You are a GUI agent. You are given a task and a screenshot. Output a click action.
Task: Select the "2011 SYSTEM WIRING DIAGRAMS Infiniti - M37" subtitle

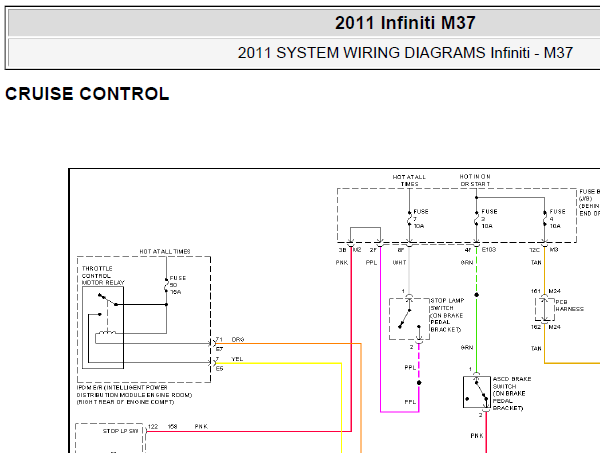(x=405, y=53)
